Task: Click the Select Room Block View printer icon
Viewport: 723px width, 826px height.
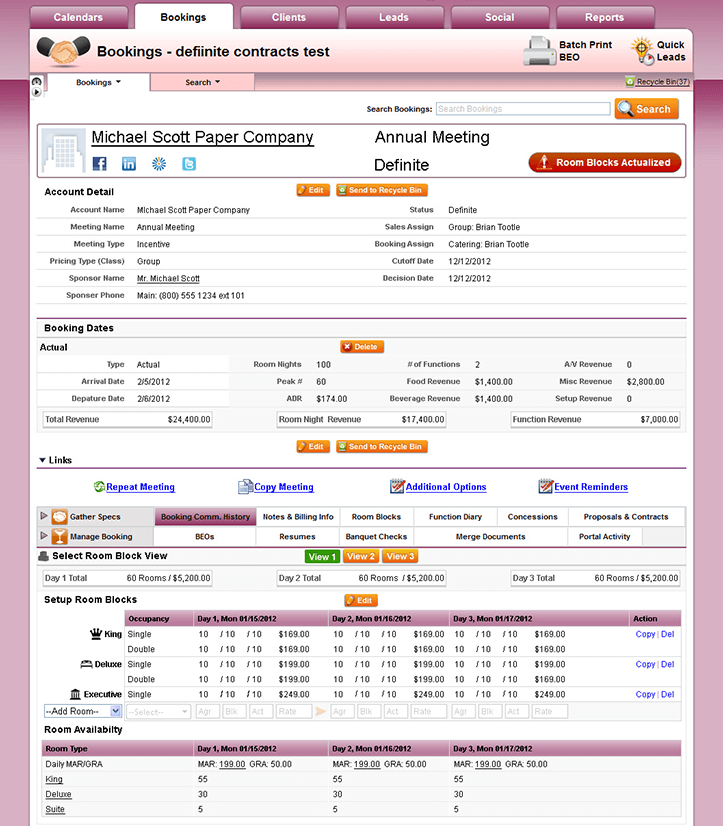Action: coord(43,556)
